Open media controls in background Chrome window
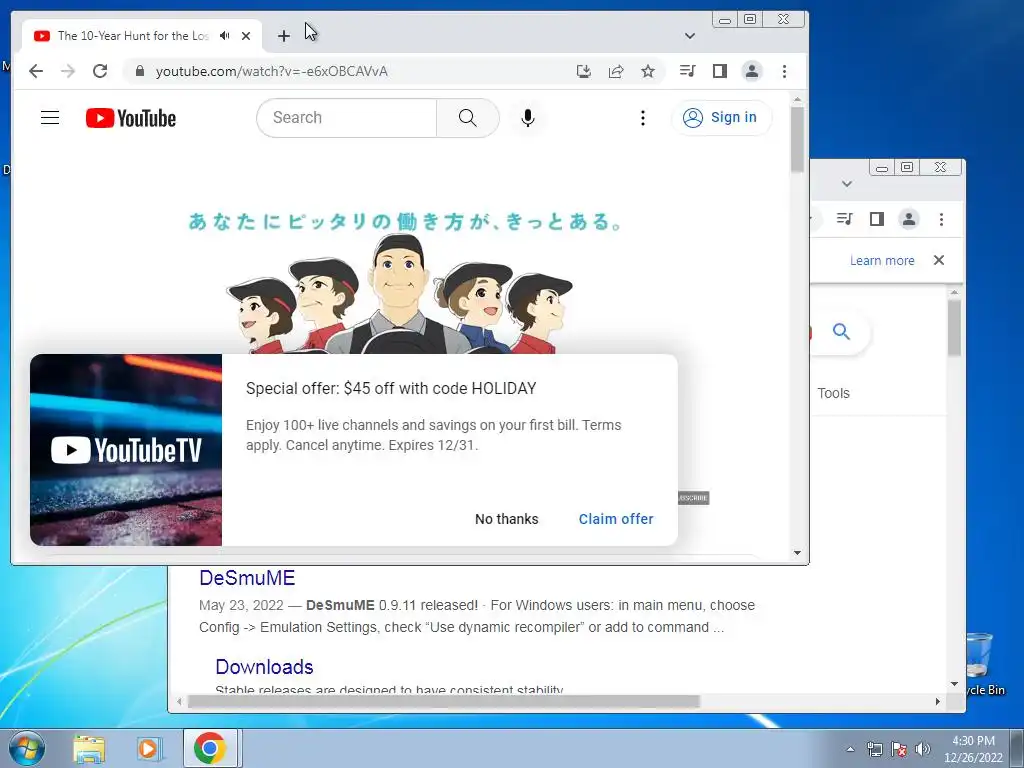1024x768 pixels. [x=844, y=219]
